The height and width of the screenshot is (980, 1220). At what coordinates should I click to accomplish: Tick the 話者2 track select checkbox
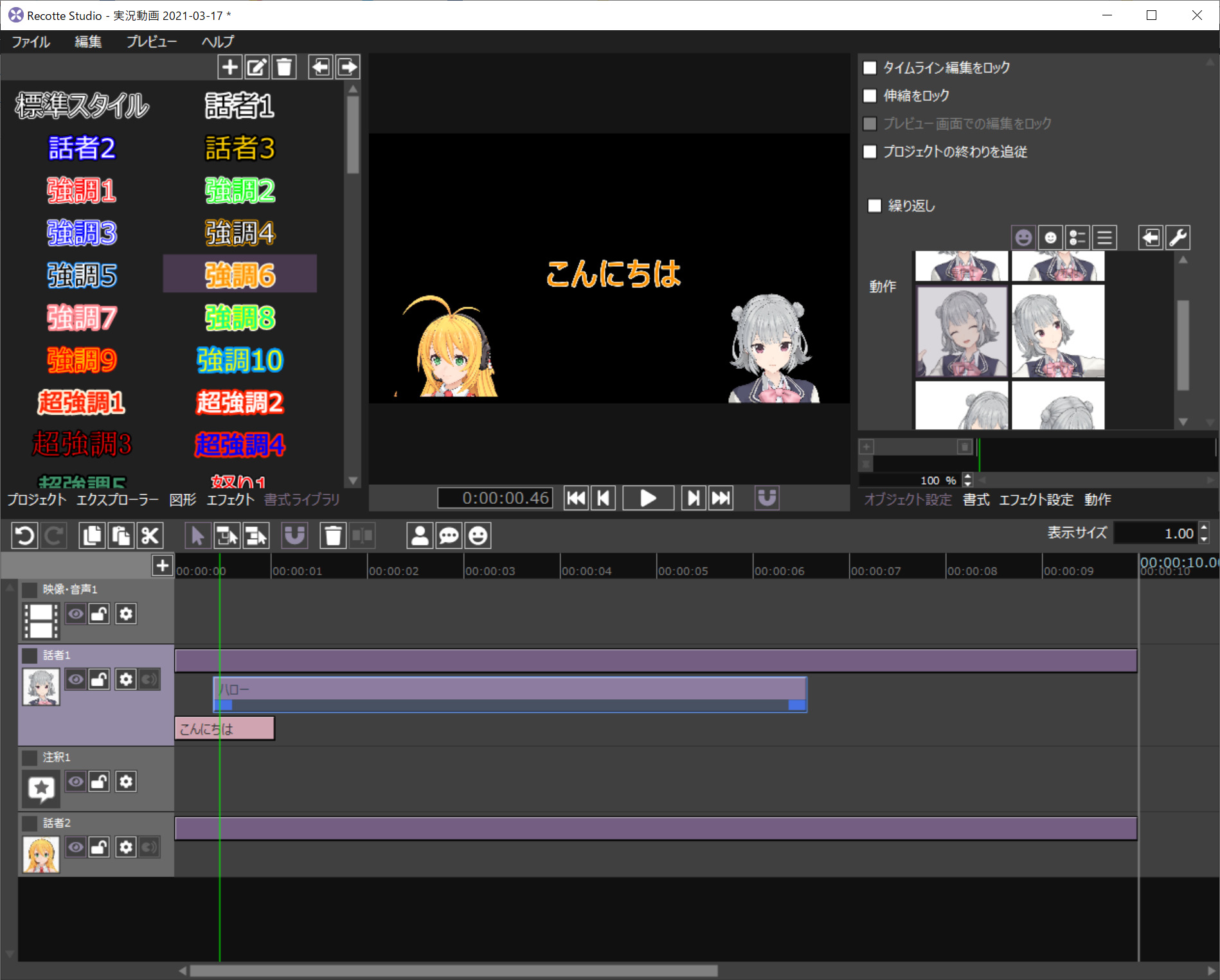coord(30,823)
